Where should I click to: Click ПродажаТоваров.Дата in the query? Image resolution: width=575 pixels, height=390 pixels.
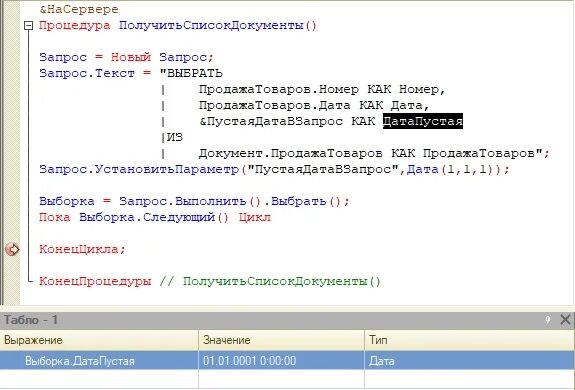[275, 106]
